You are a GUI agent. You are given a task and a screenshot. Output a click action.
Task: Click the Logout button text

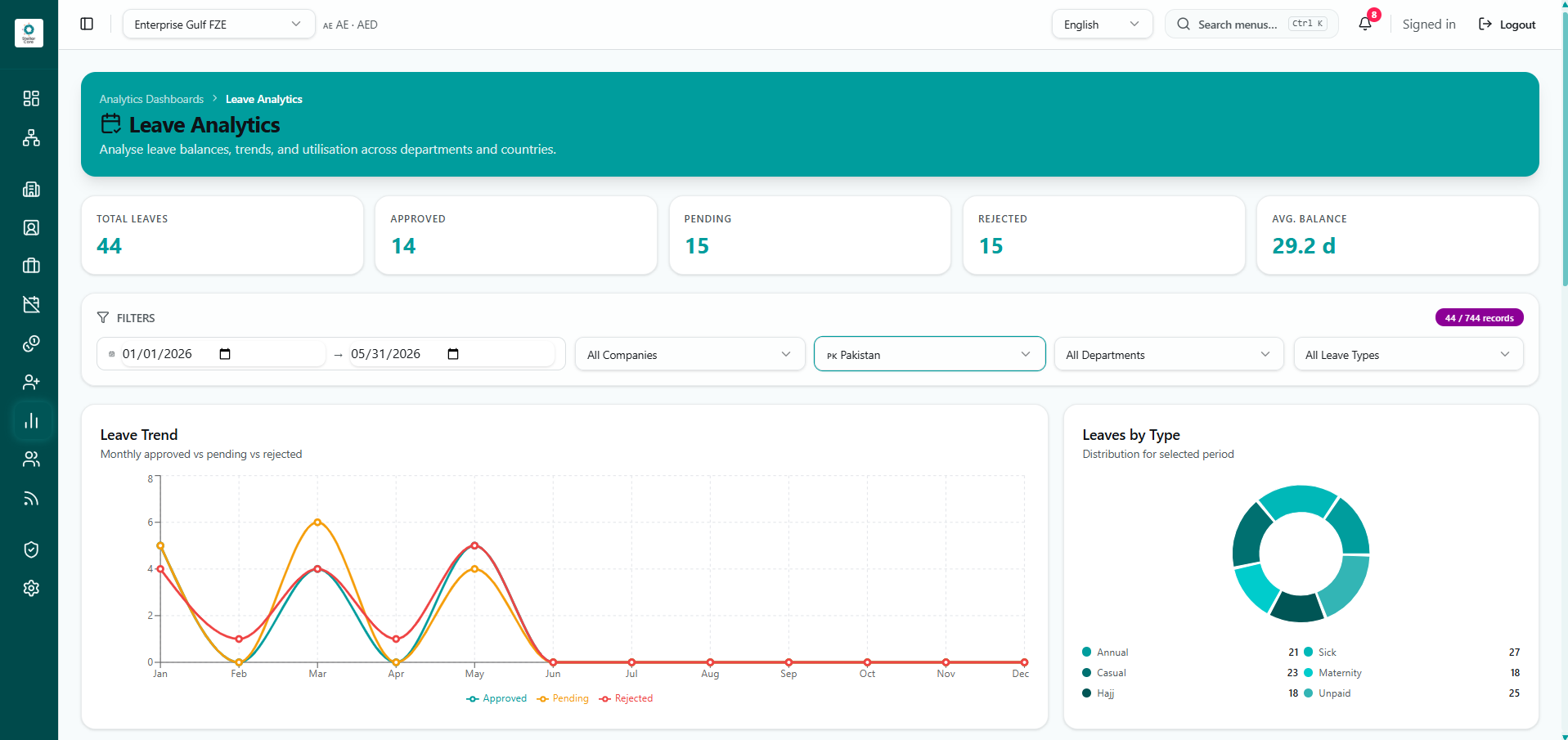pyautogui.click(x=1517, y=25)
